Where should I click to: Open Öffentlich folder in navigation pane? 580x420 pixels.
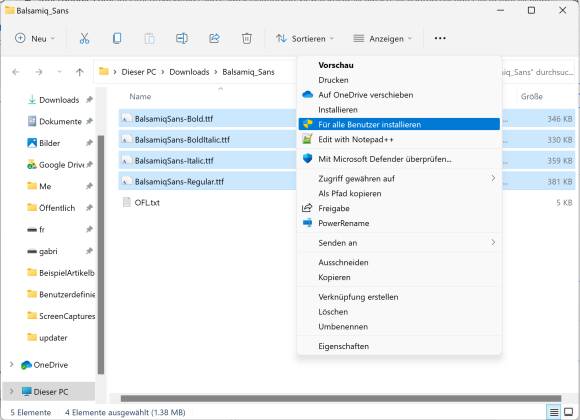[x=57, y=208]
